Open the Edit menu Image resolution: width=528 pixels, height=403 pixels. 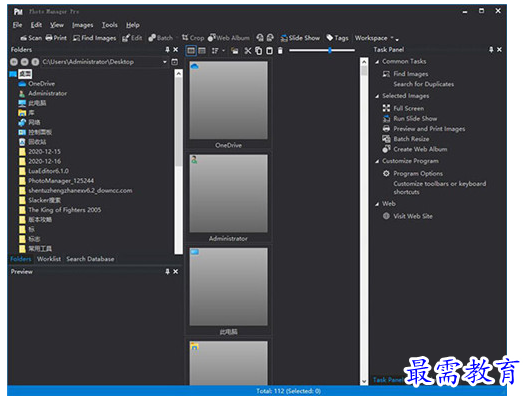36,25
